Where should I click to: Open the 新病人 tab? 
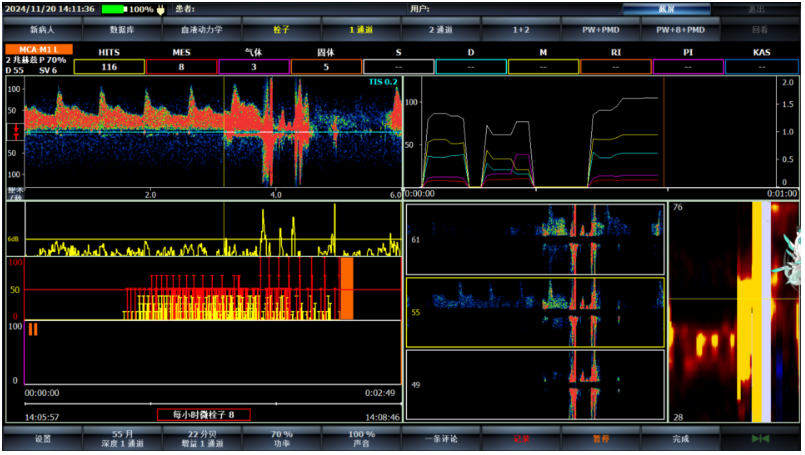pos(42,30)
